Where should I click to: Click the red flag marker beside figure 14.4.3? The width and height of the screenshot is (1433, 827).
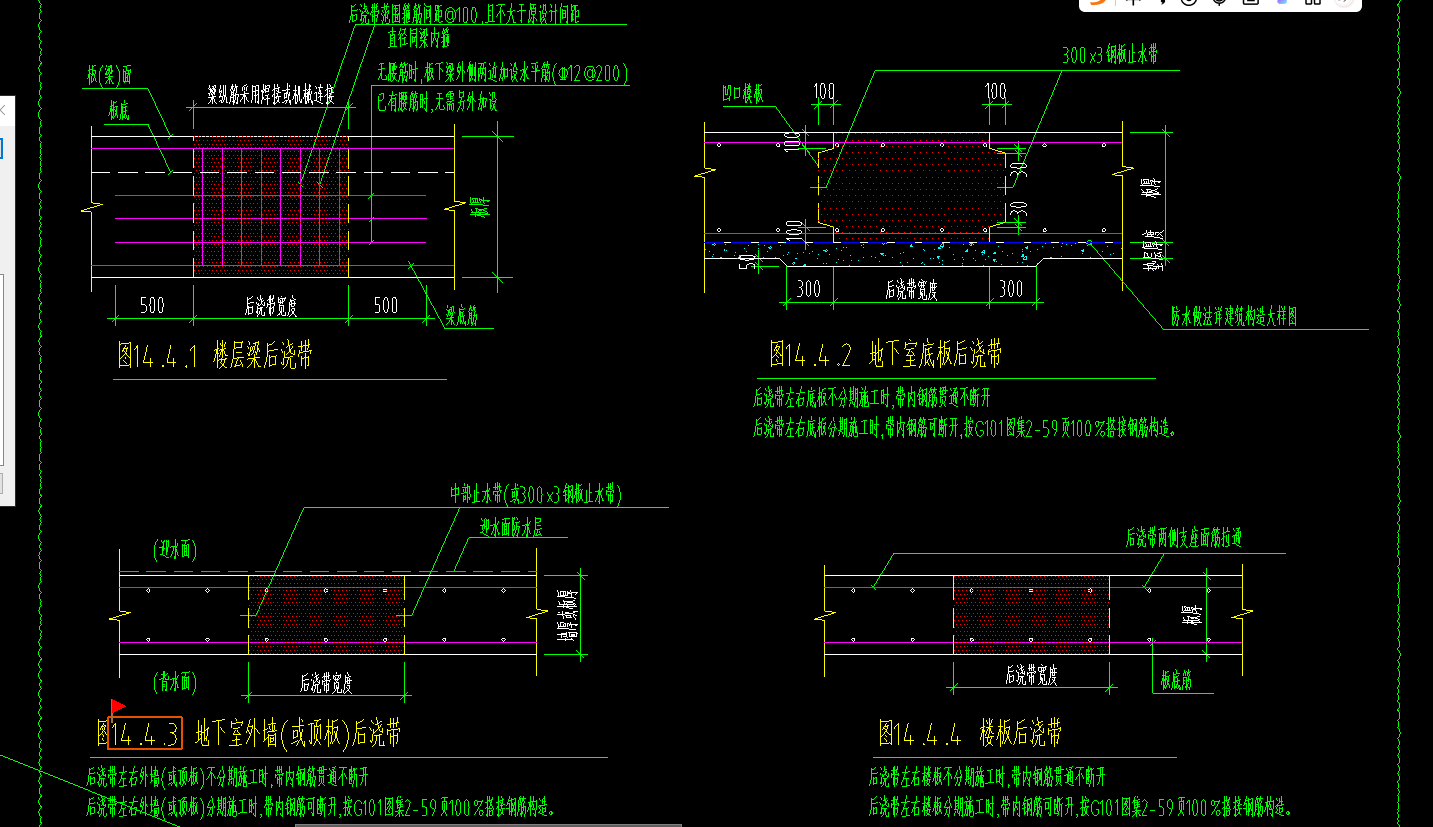tap(118, 707)
